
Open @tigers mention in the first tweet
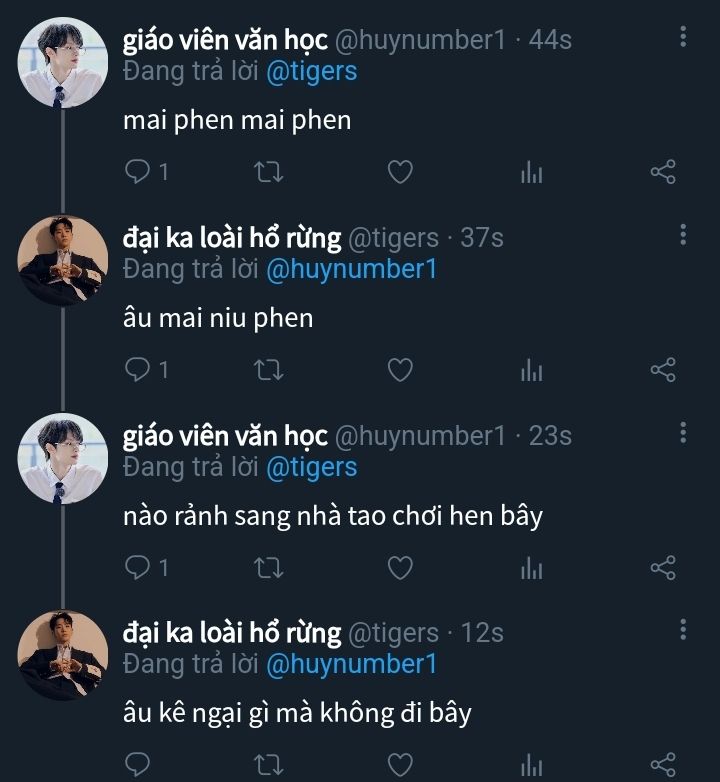(311, 72)
